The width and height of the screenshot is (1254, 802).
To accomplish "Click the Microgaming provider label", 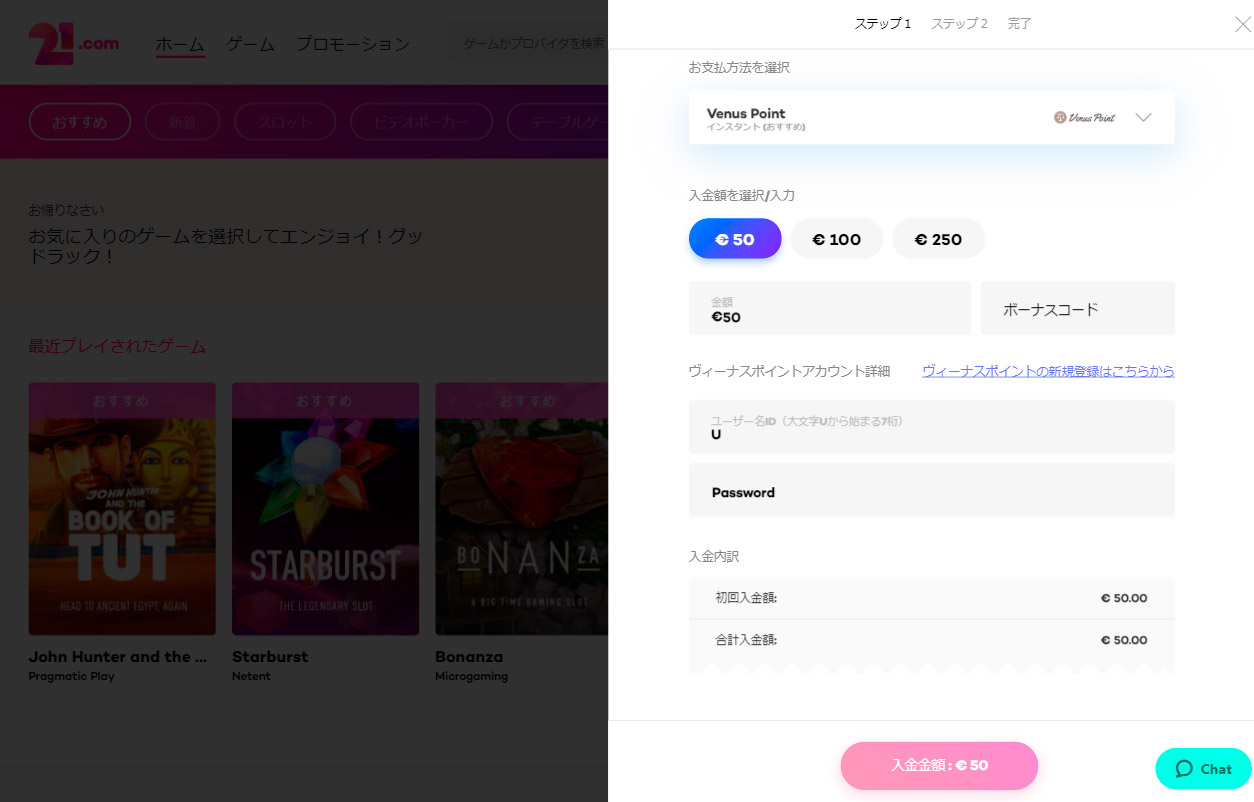I will point(471,677).
